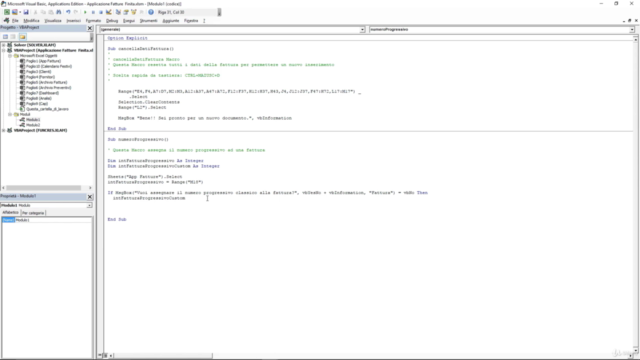Open the Project Explorer toolbar icon
Screen dimensions: 640x360
click(118, 12)
